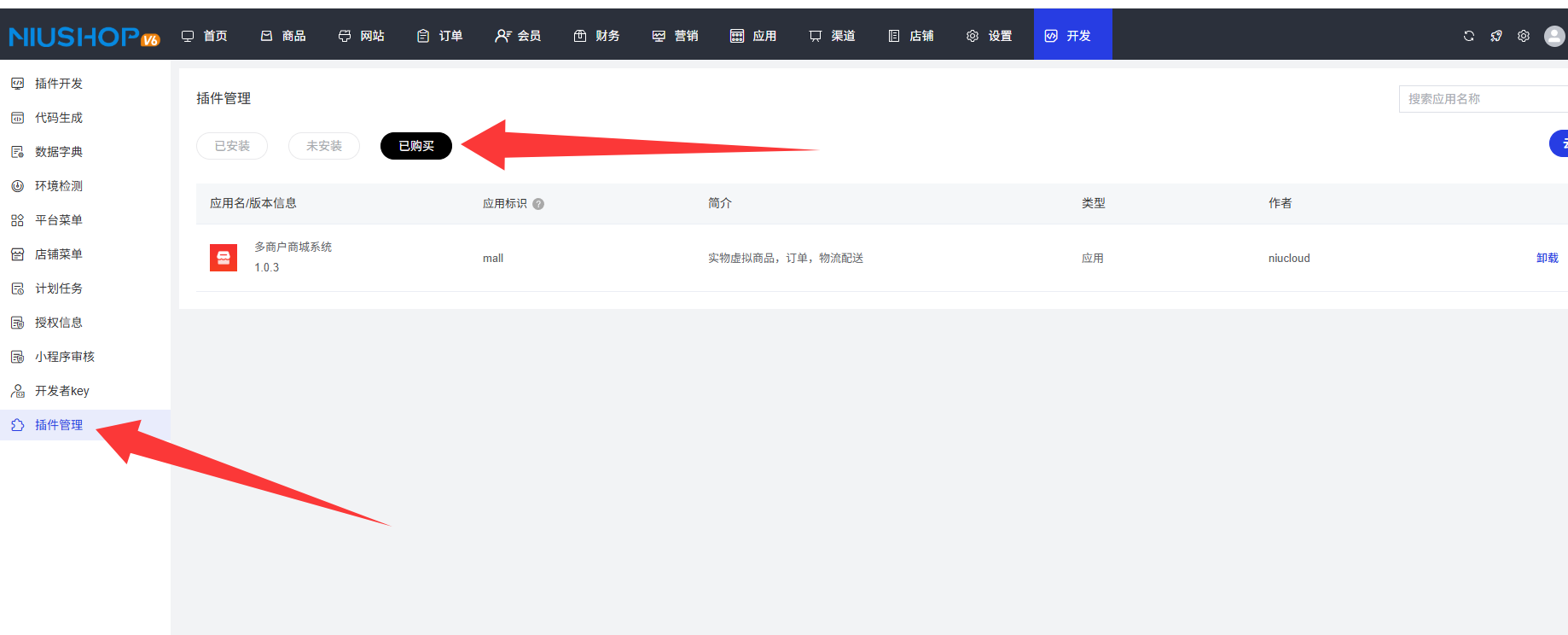
Task: Click the 开发者key sidebar icon
Action: [17, 391]
